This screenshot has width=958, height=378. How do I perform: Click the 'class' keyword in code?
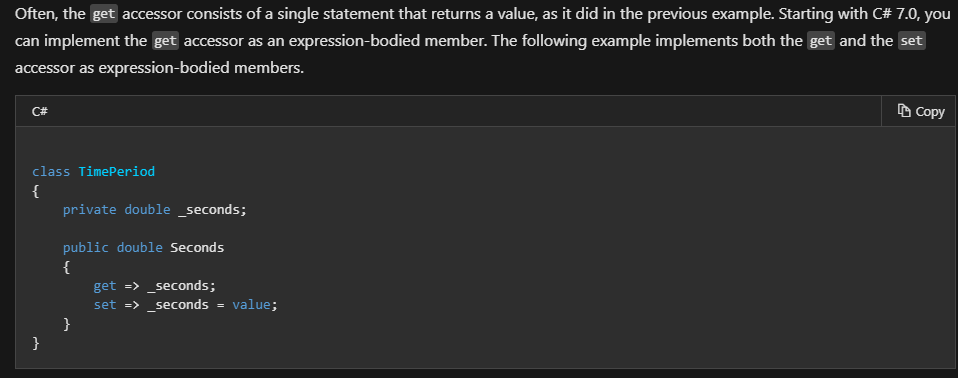51,172
